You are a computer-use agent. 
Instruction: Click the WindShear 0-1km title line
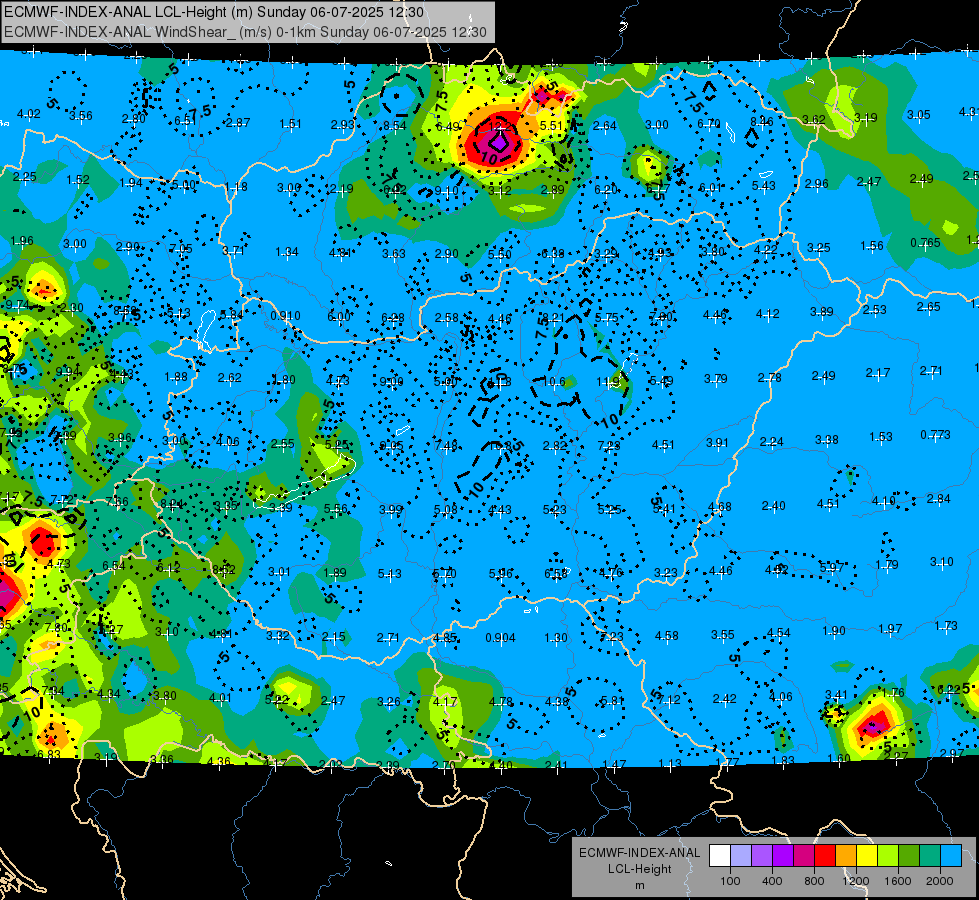click(245, 32)
